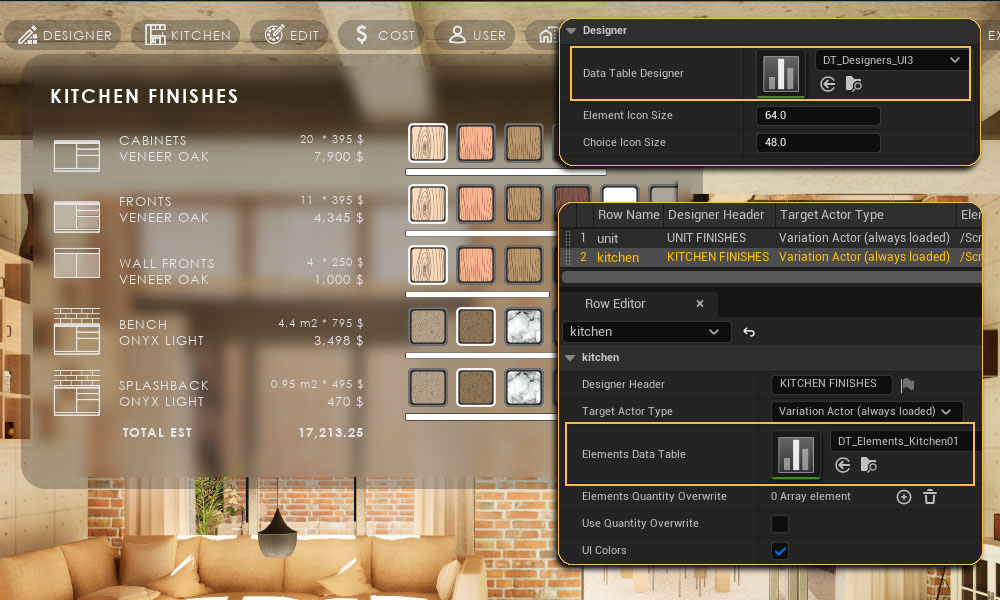Image resolution: width=1000 pixels, height=600 pixels.
Task: Click the Edit button in top bar
Action: pos(292,35)
